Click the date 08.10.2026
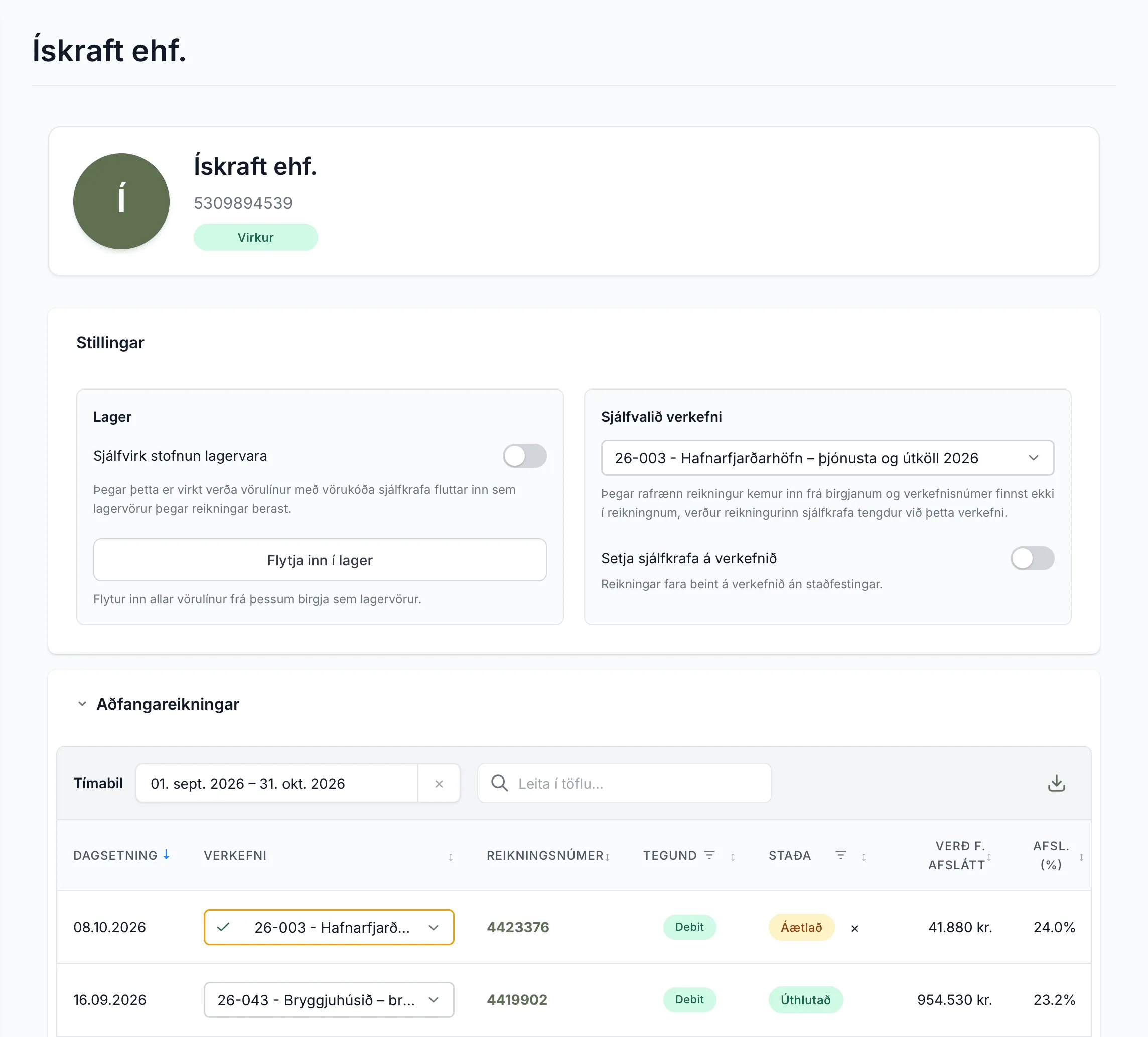 pos(109,927)
